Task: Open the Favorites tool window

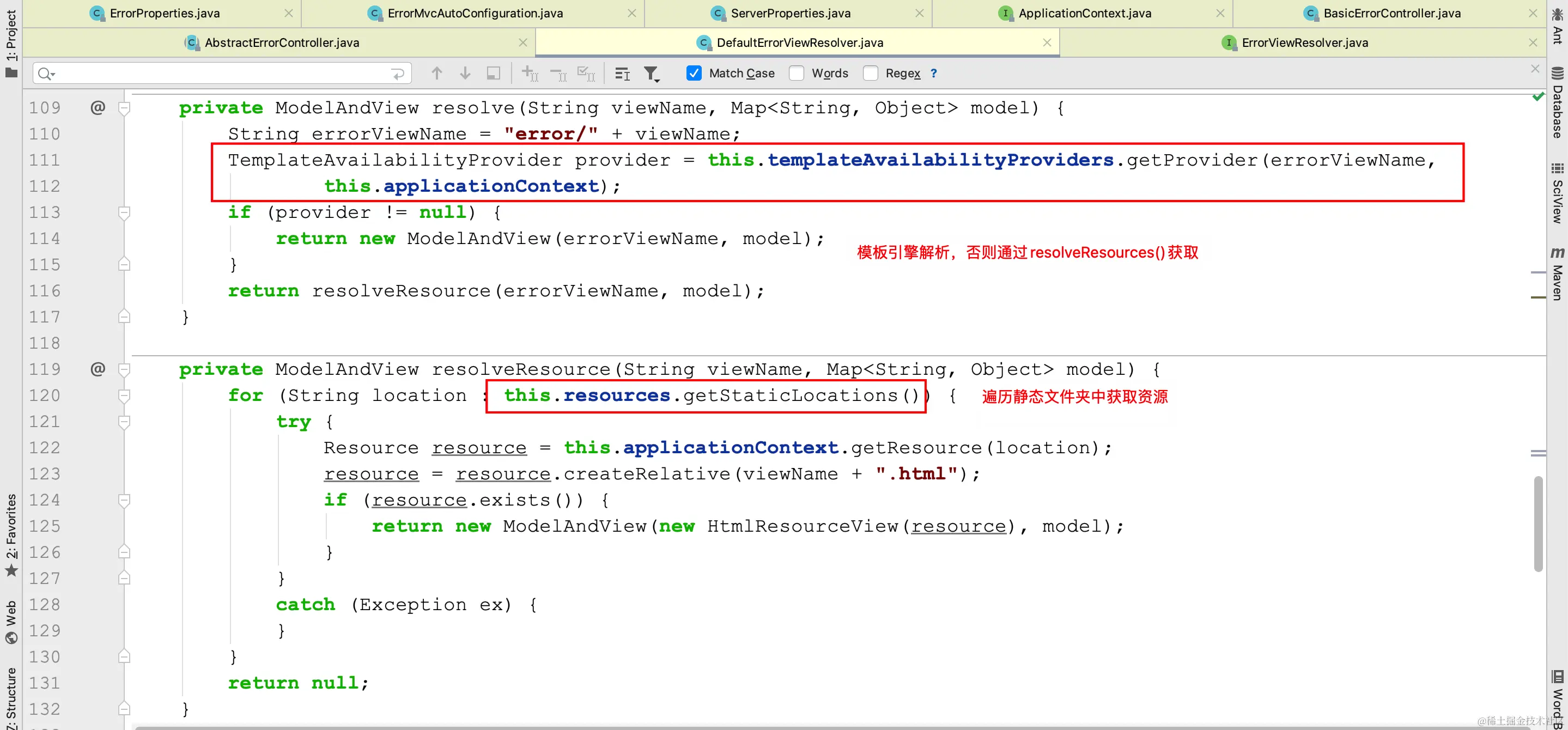Action: [11, 534]
